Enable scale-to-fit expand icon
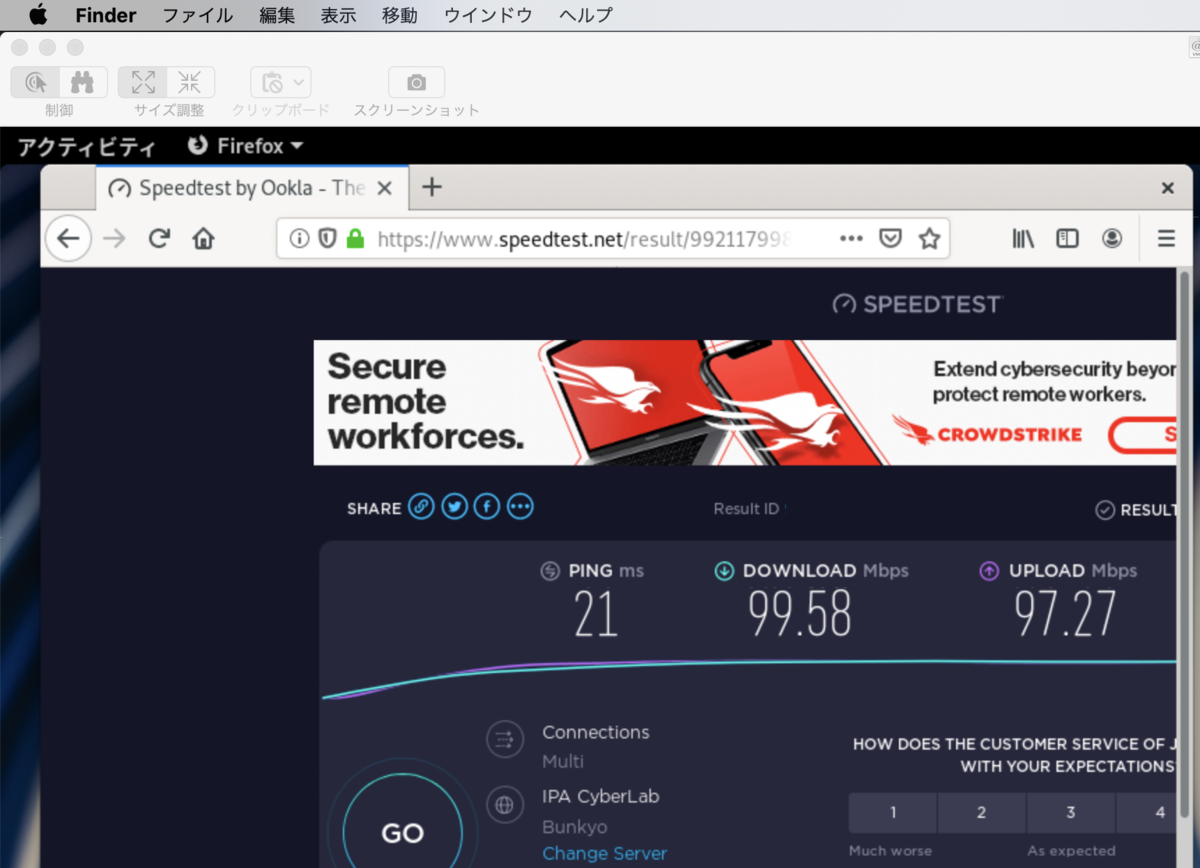The width and height of the screenshot is (1200, 868). tap(143, 82)
